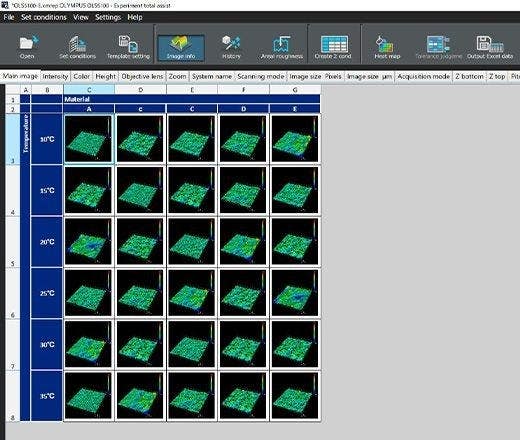
Task: Select column C header
Action: (89, 90)
